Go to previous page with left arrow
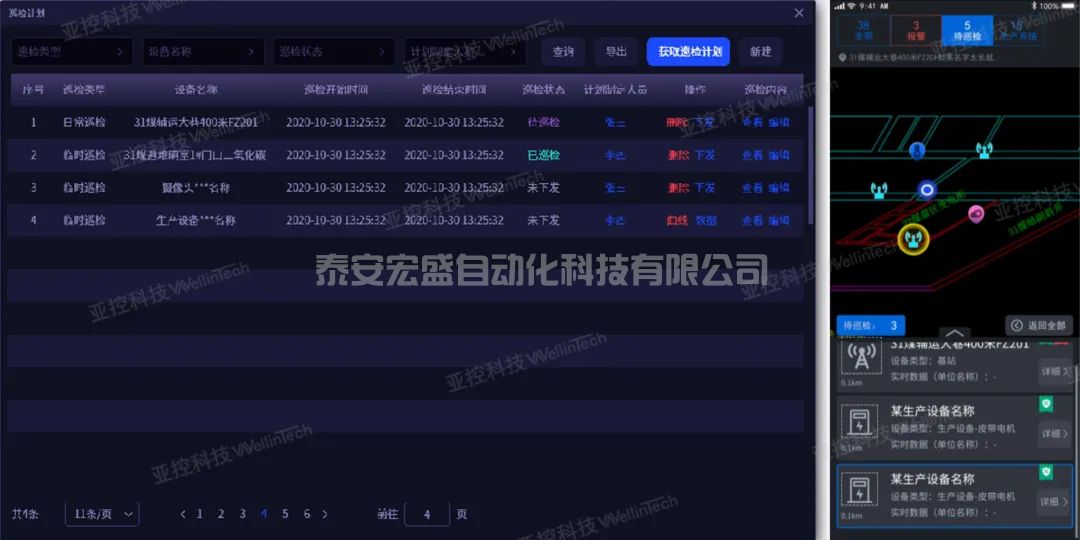The image size is (1080, 540). click(183, 514)
